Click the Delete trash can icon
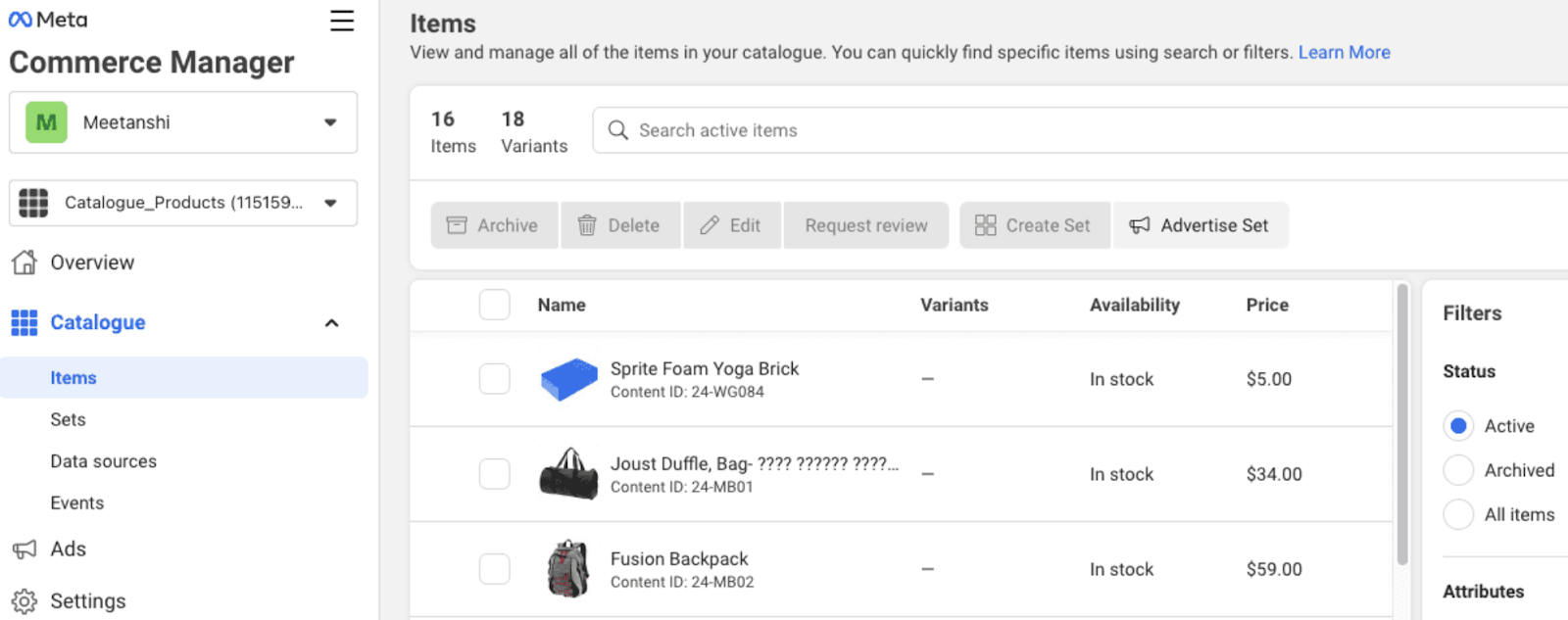This screenshot has height=620, width=1568. click(x=587, y=225)
